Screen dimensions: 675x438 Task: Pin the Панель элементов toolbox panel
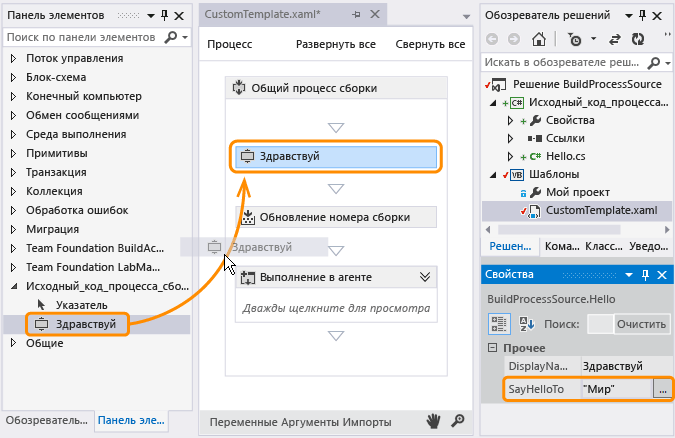(164, 16)
